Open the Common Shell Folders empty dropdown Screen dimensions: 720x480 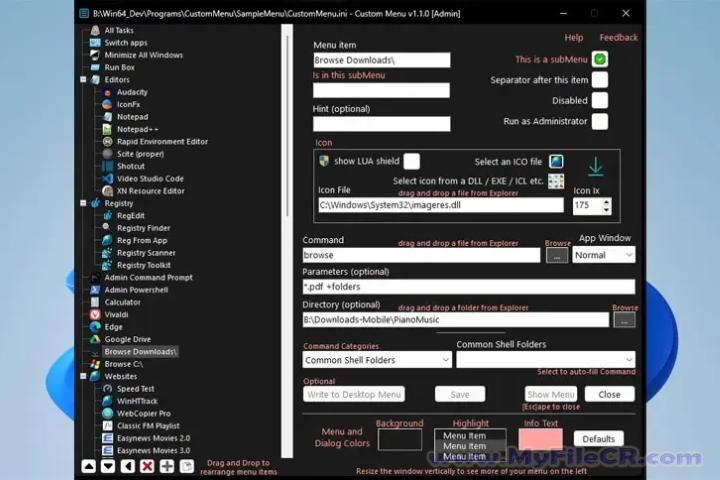[x=546, y=360]
